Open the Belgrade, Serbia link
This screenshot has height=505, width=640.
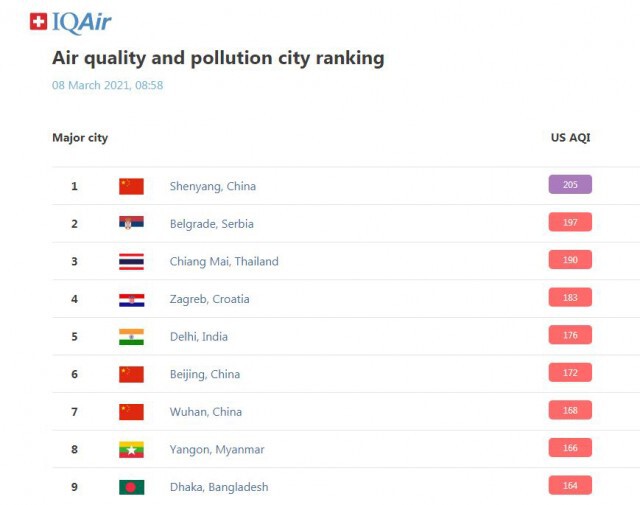tap(211, 224)
